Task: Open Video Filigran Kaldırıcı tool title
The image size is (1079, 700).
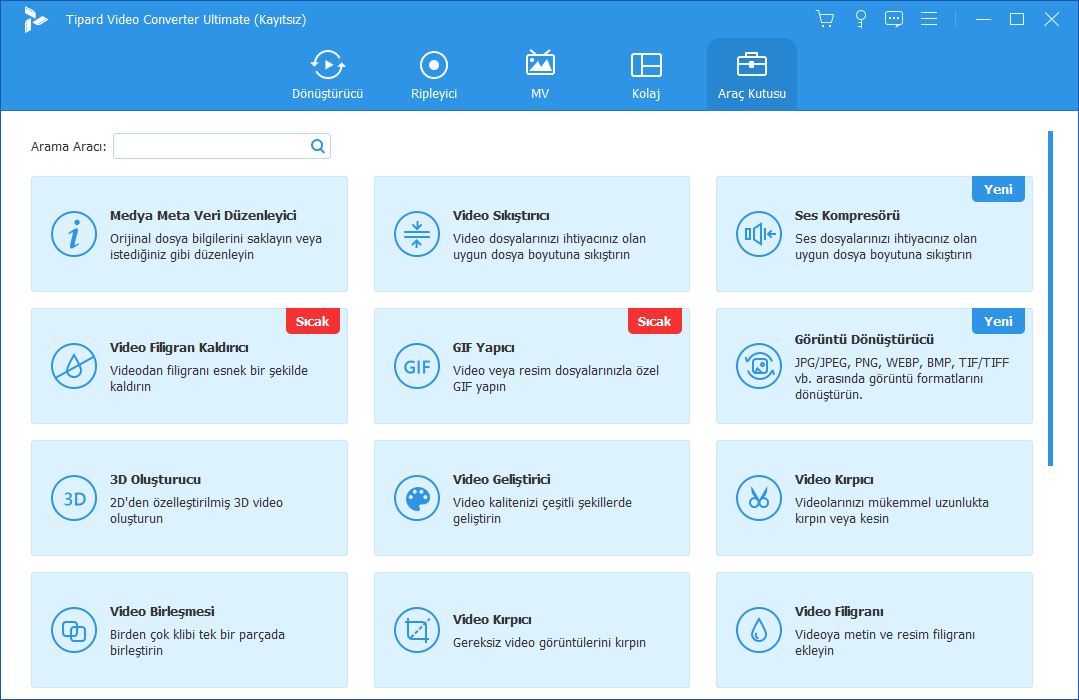Action: (x=179, y=348)
